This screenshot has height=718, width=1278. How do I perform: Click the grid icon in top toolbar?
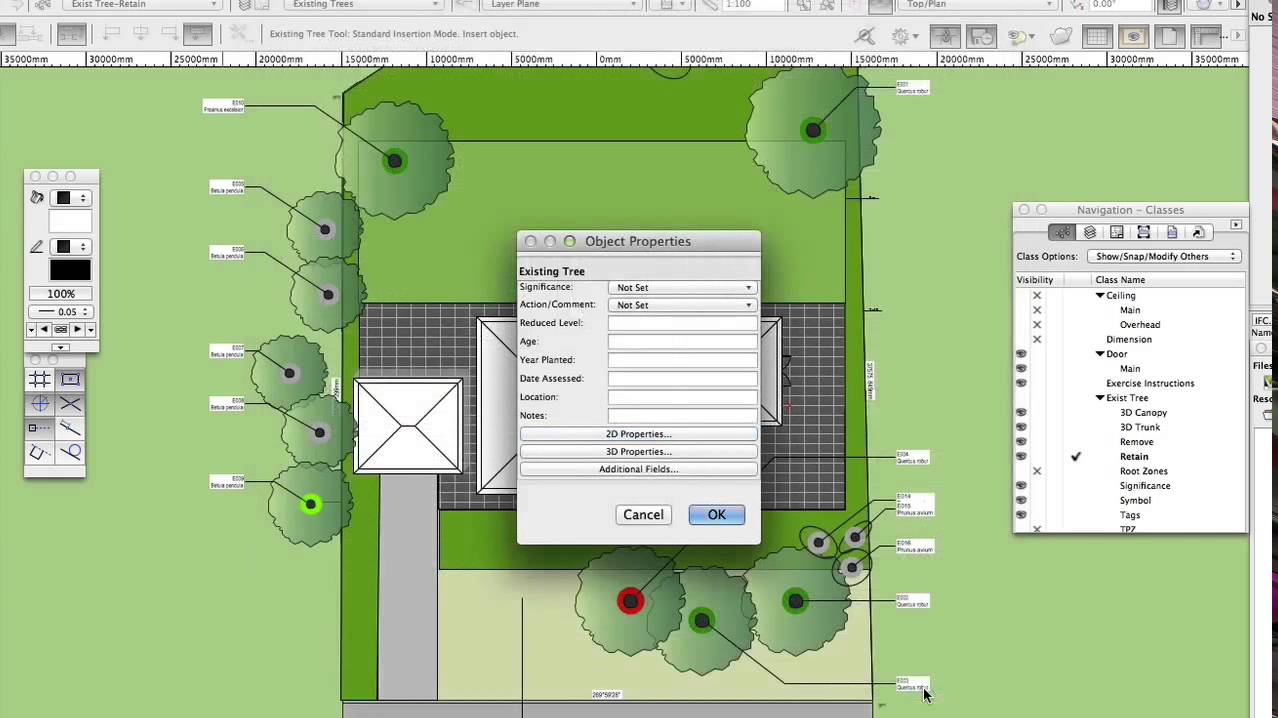point(1098,37)
